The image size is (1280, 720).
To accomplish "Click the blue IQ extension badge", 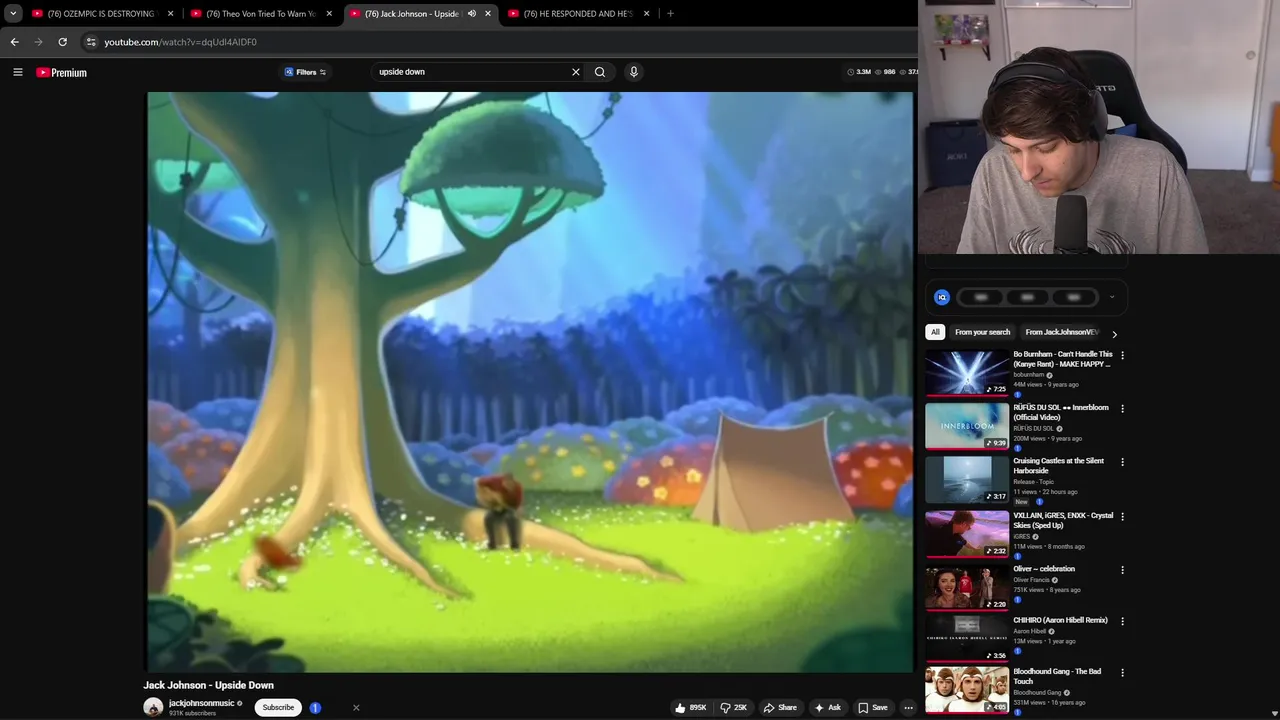I will (941, 297).
